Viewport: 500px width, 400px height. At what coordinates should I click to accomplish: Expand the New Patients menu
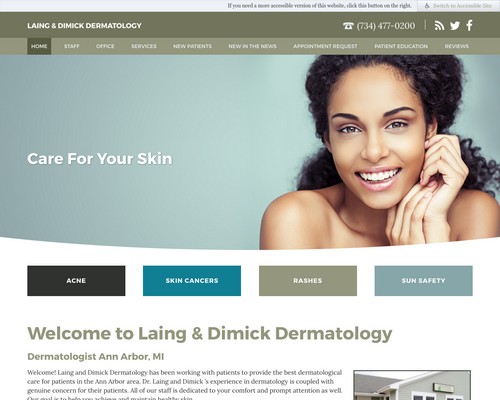click(x=192, y=46)
